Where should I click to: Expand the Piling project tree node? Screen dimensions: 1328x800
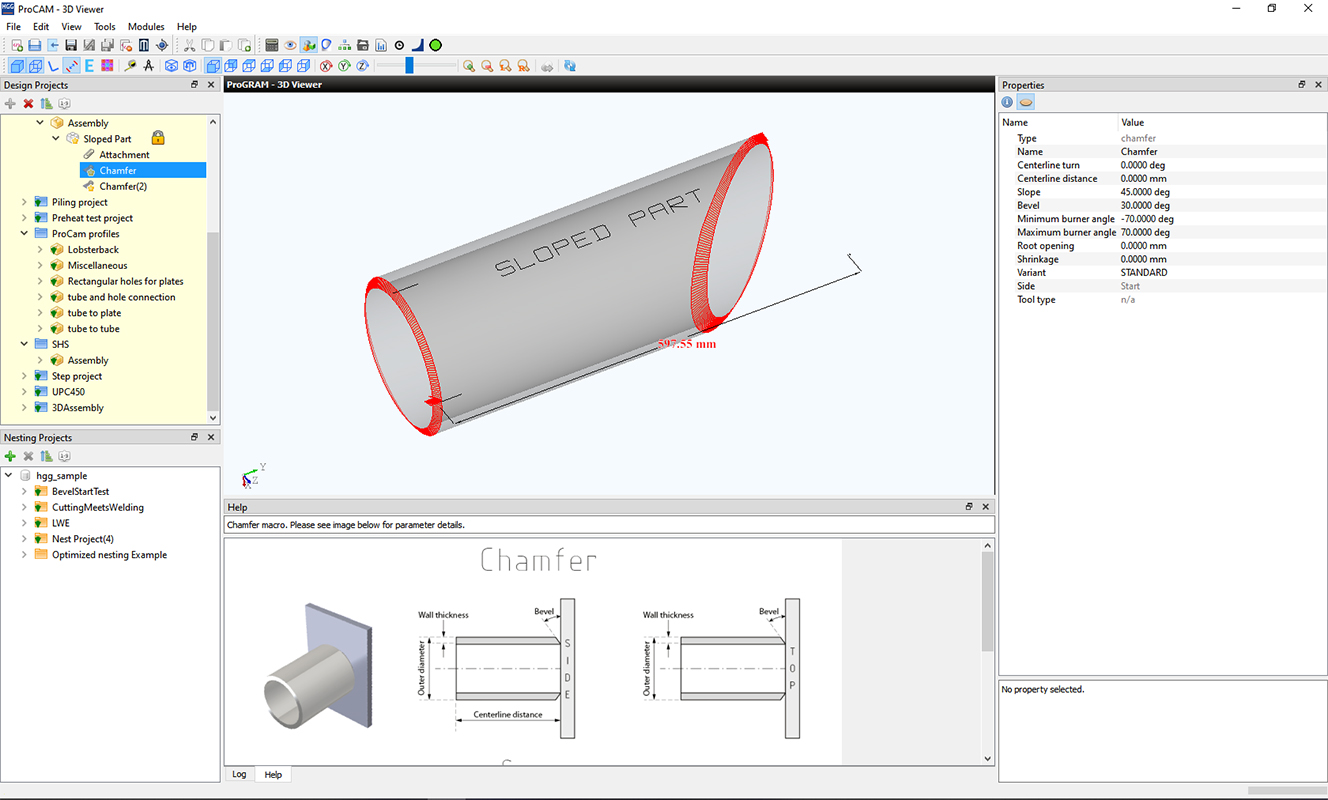24,202
